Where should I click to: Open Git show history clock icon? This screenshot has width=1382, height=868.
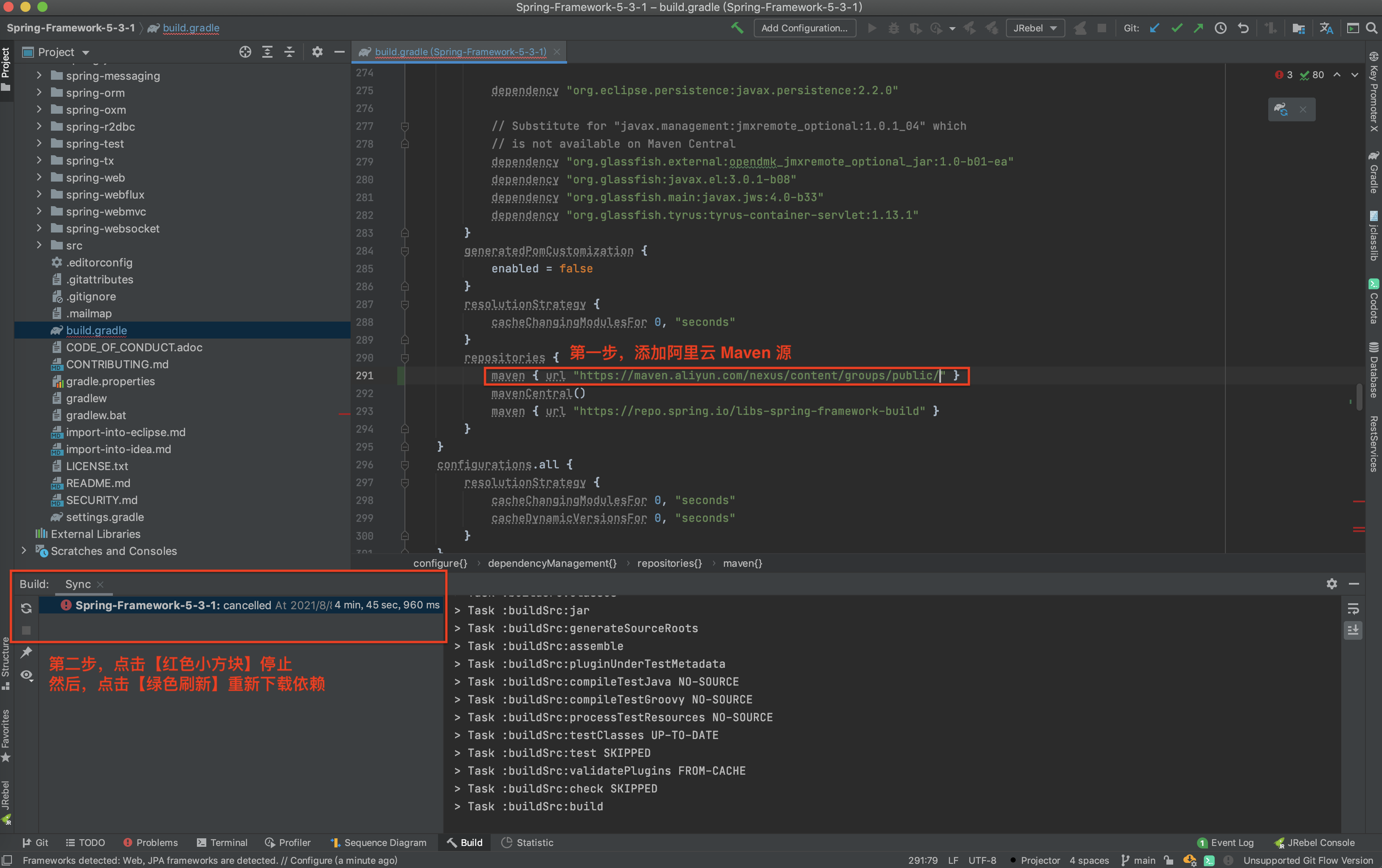(x=1221, y=28)
